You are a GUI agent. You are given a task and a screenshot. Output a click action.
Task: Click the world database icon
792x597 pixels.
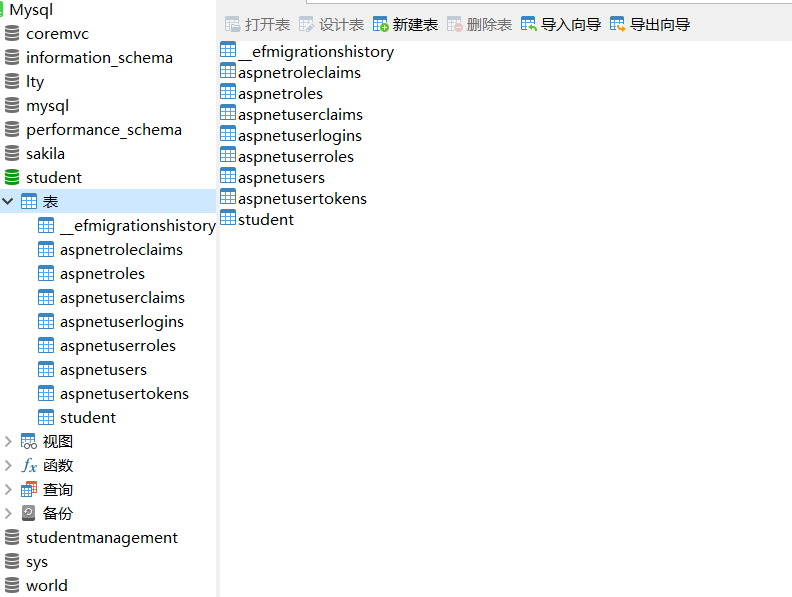(x=12, y=585)
